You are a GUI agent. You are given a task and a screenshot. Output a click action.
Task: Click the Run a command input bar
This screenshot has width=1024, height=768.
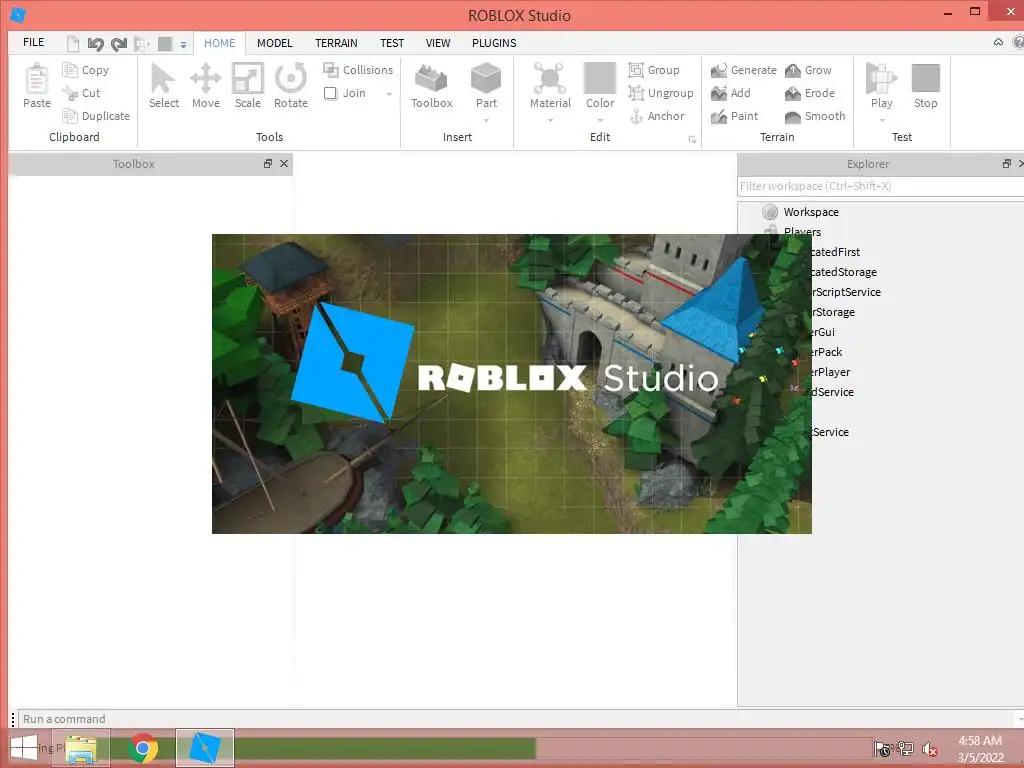point(519,719)
